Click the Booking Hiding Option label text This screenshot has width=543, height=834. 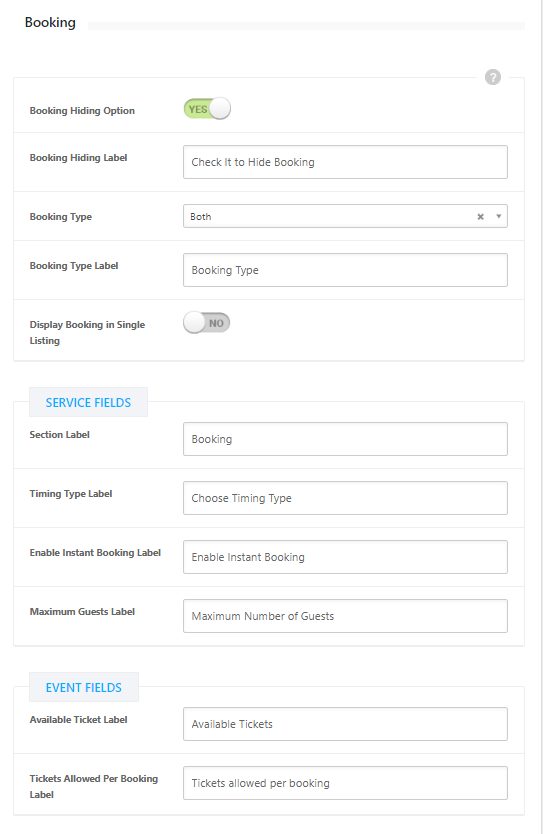82,111
